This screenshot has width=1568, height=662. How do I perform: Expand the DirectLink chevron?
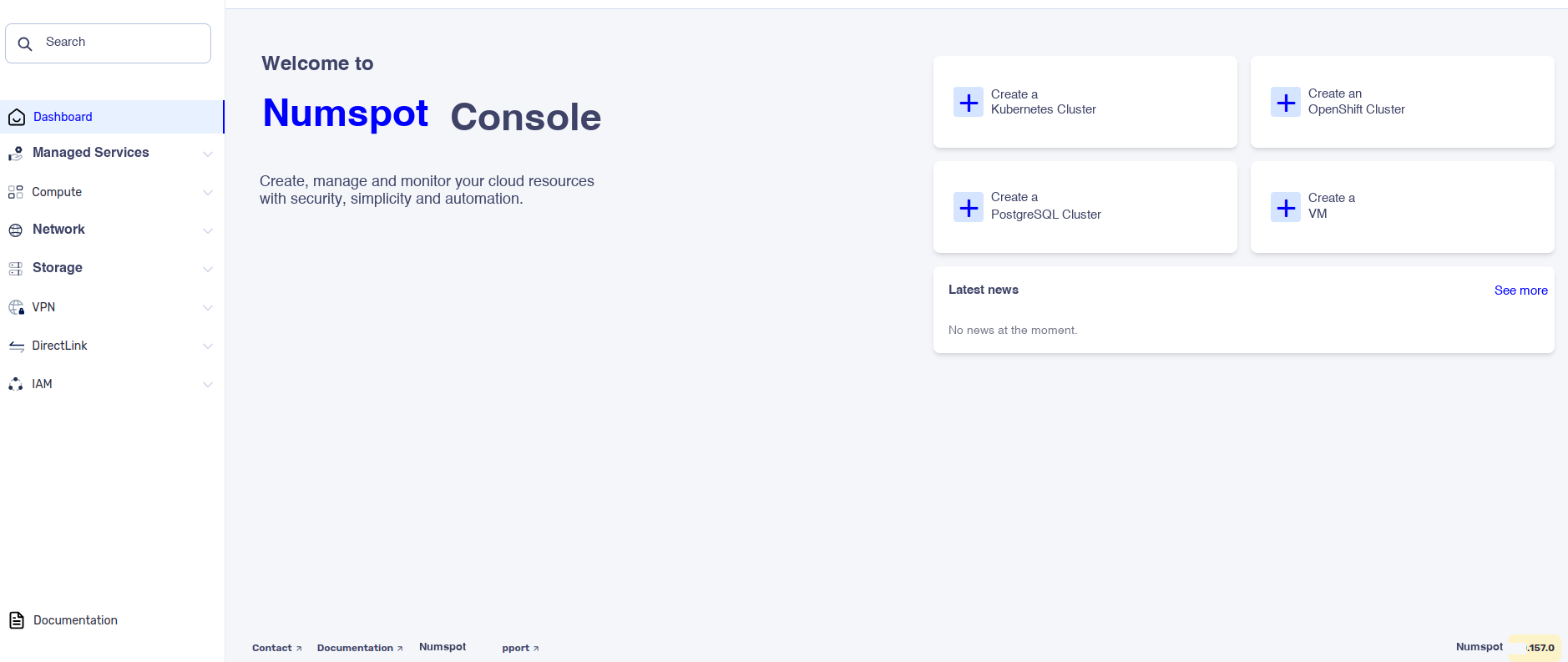[208, 346]
